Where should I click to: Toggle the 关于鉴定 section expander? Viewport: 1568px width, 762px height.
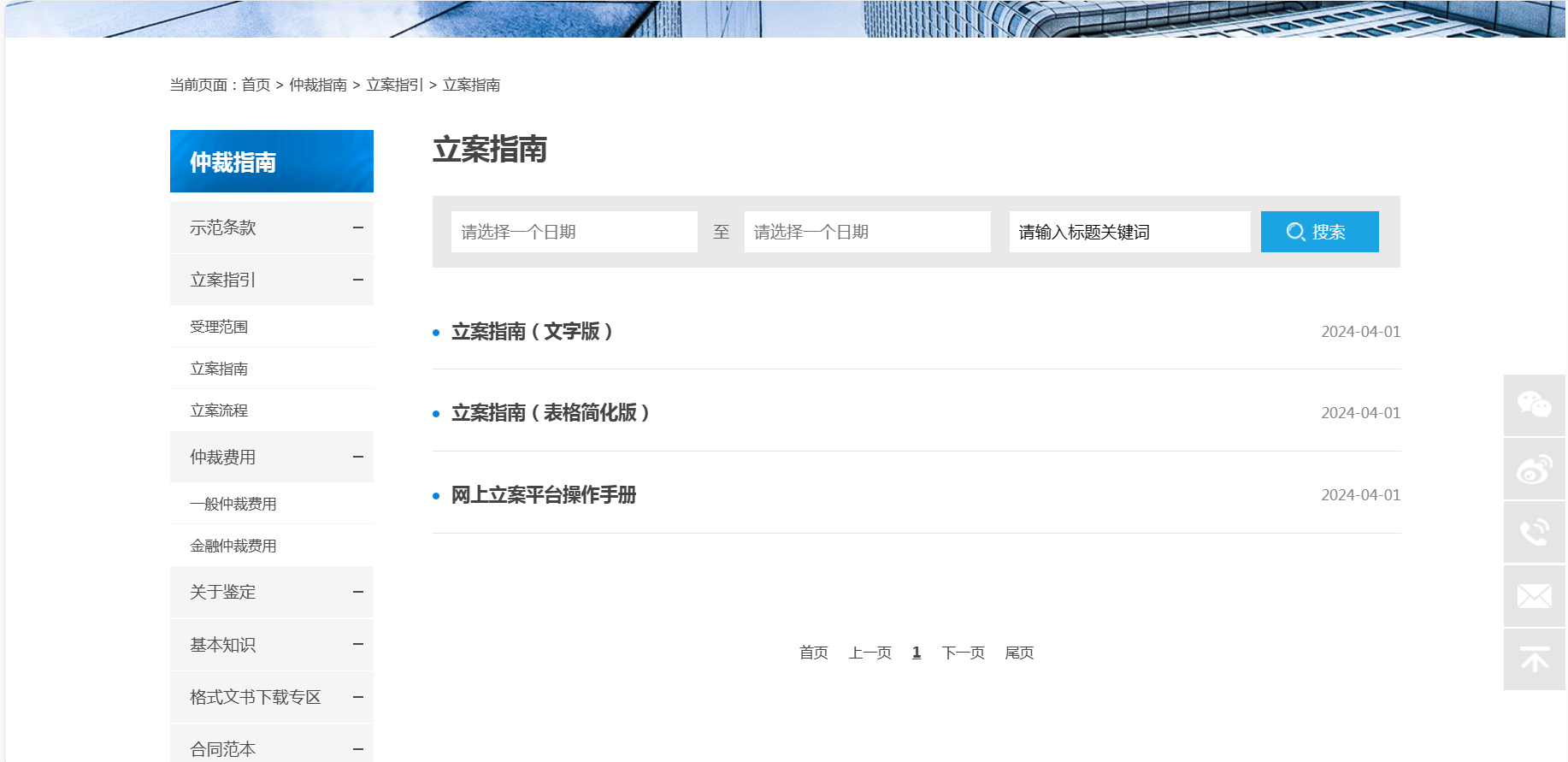(x=357, y=592)
